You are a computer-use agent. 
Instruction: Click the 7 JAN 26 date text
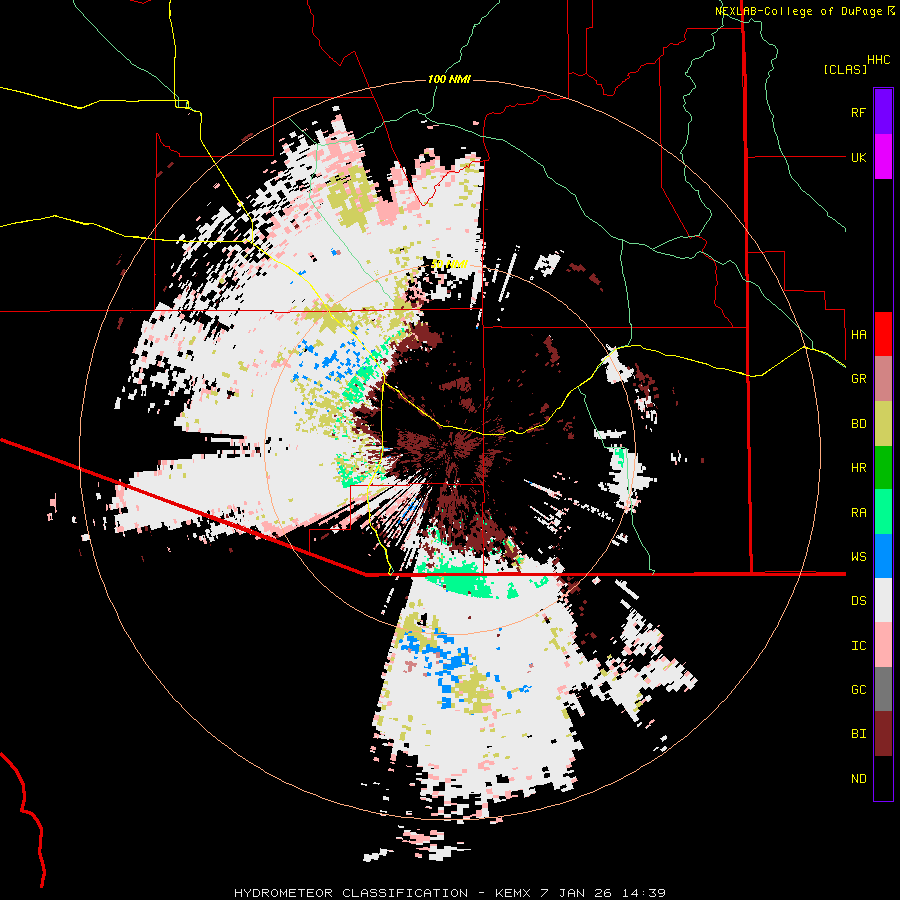coord(578,893)
